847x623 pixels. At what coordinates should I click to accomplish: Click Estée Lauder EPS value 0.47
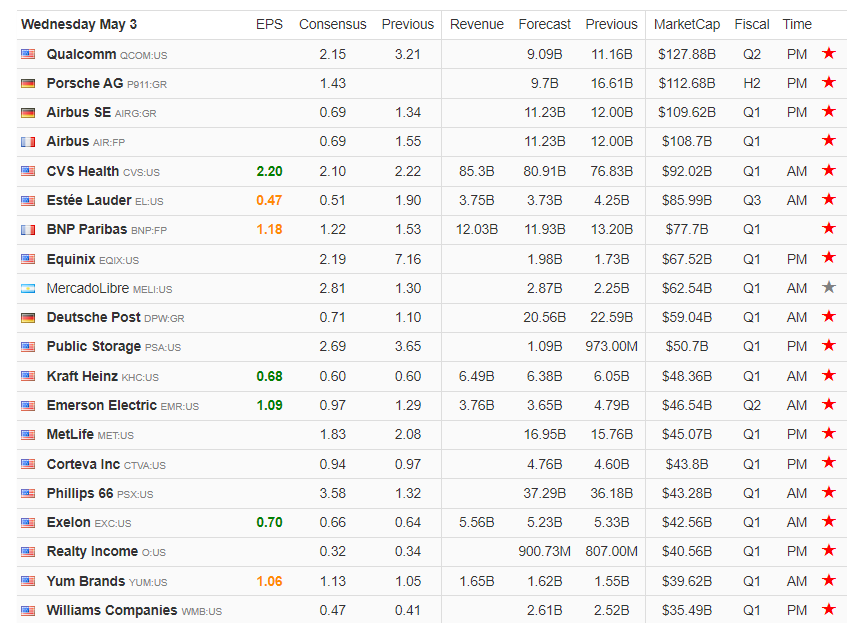[270, 200]
